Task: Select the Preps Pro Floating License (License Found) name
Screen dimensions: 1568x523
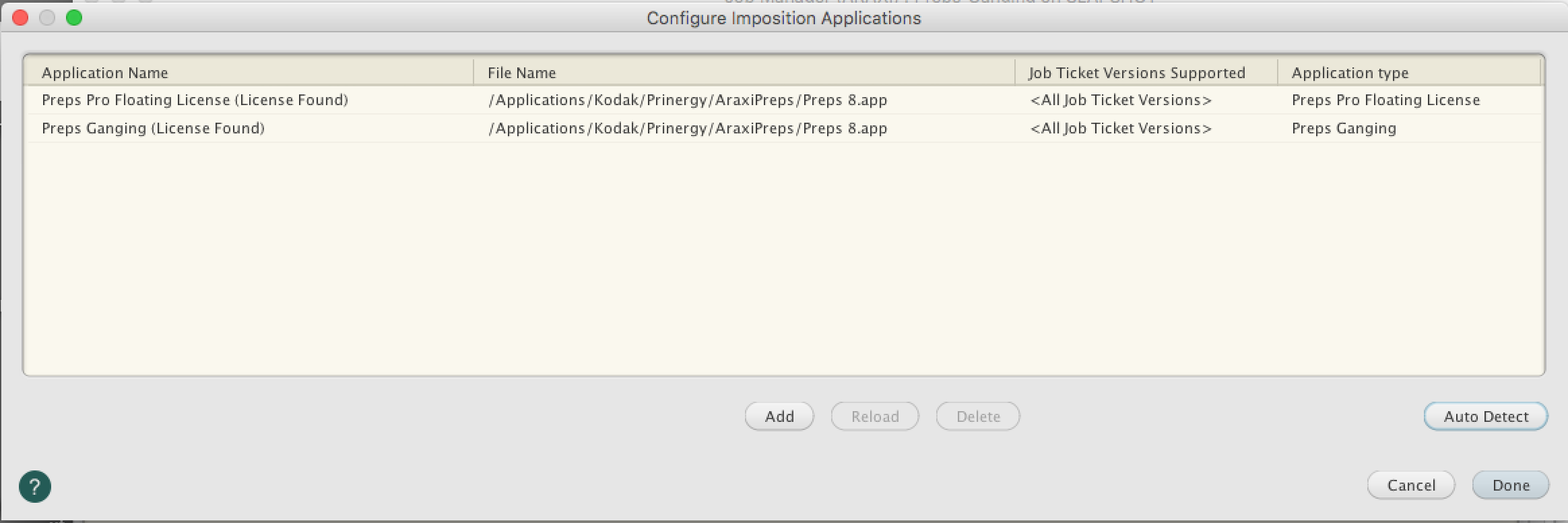Action: pyautogui.click(x=195, y=100)
